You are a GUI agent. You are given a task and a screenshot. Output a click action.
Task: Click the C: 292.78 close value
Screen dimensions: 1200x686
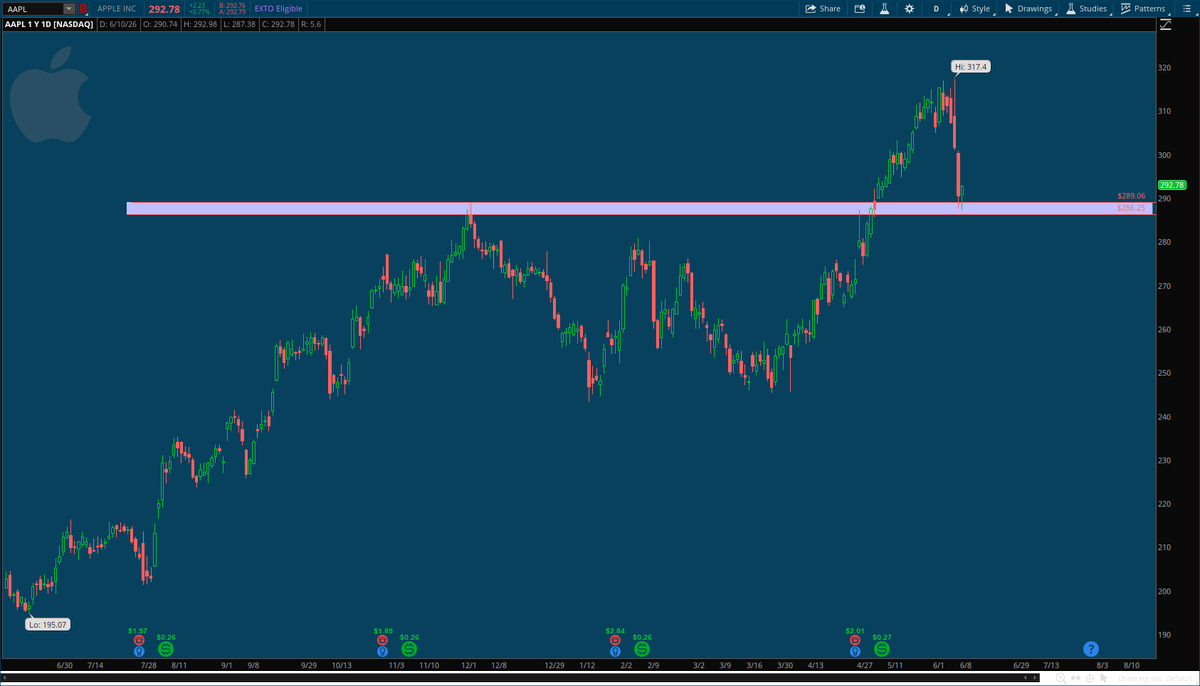(279, 23)
